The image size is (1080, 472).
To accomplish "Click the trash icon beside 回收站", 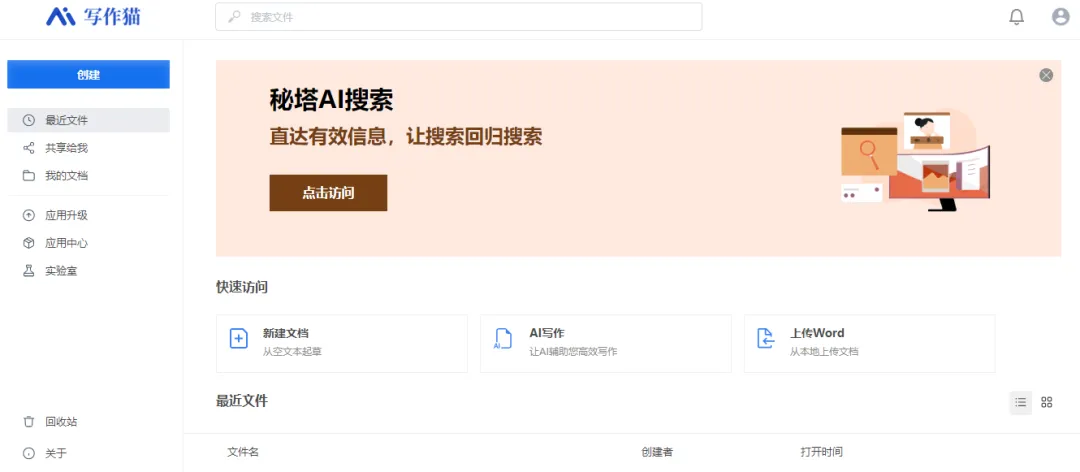I will (x=28, y=422).
